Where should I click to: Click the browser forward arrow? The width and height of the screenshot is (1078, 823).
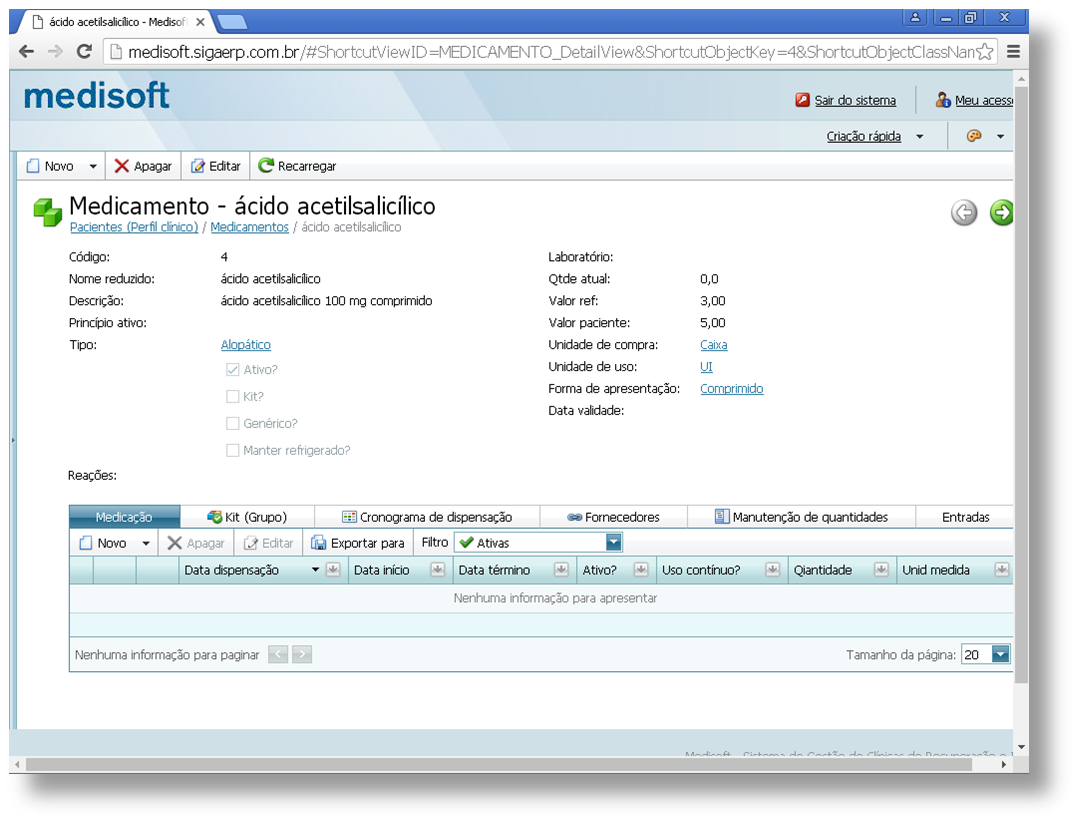55,52
